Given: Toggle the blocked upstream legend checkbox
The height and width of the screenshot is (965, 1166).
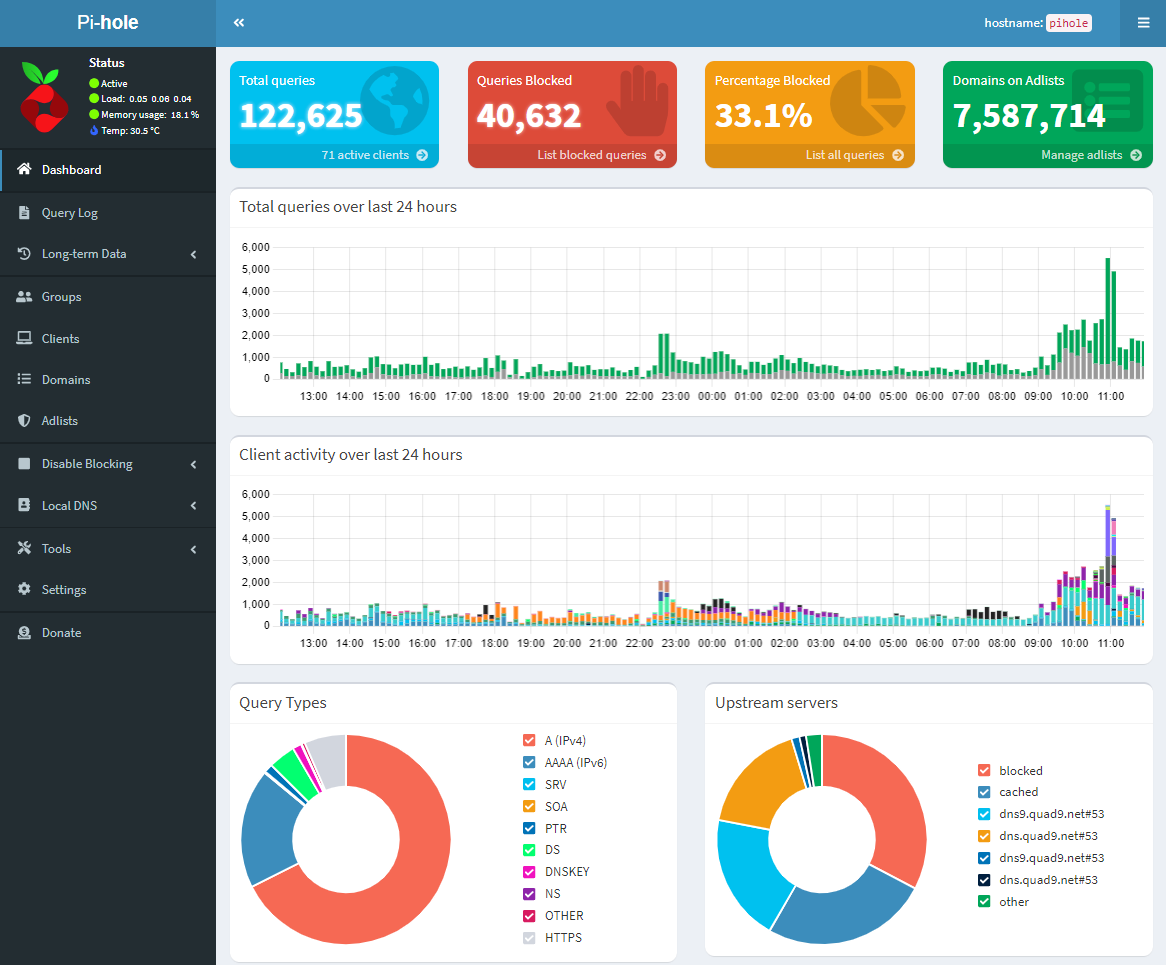Looking at the screenshot, I should [984, 771].
